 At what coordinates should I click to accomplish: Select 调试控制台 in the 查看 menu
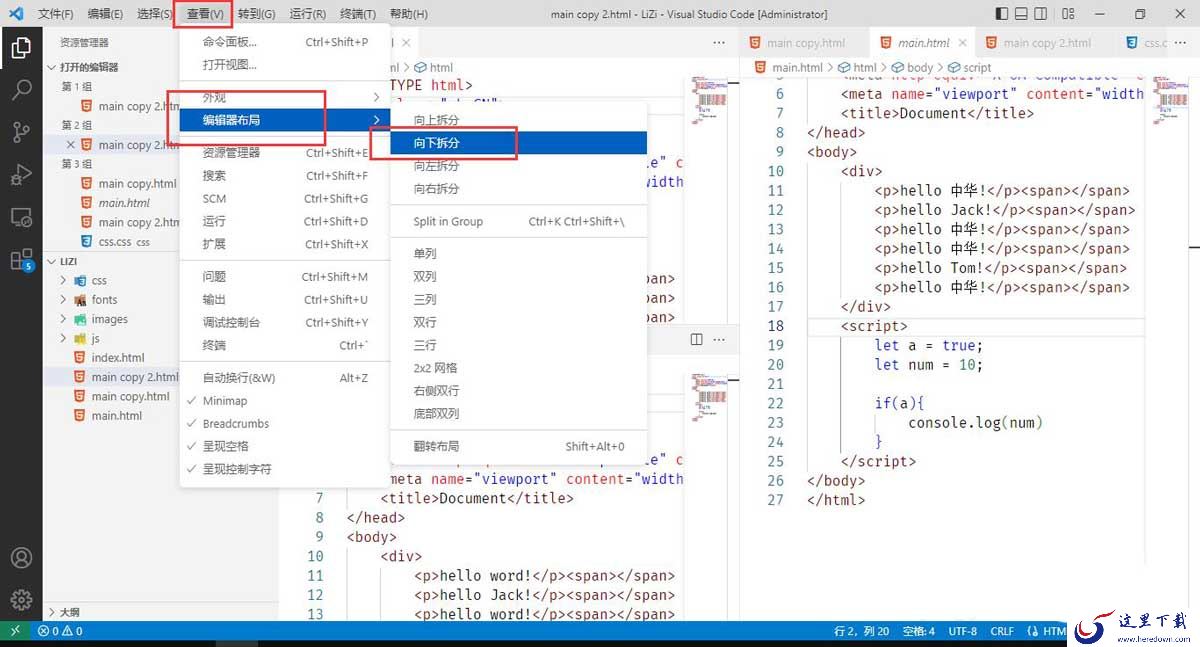tap(284, 322)
